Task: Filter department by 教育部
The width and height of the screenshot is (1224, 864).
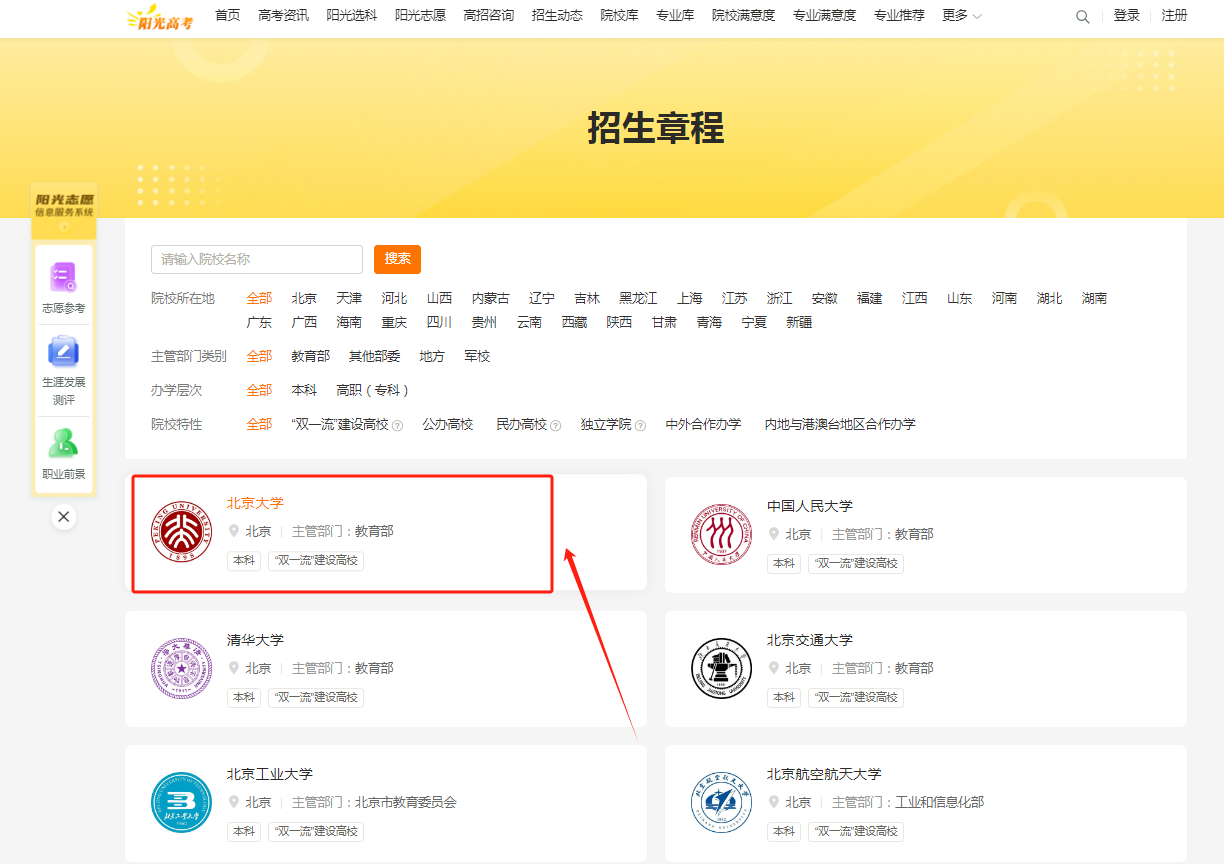Action: [x=311, y=356]
